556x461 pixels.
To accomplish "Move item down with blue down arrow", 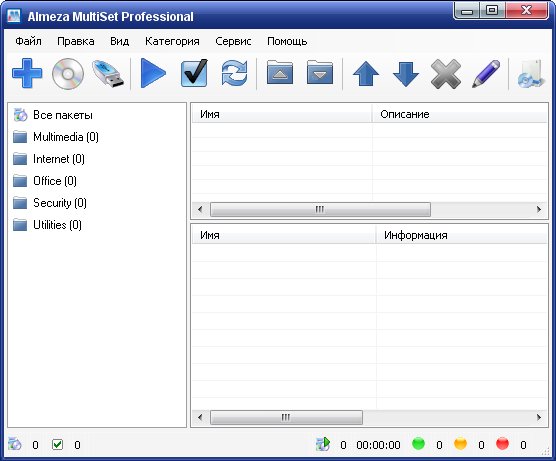I will point(406,74).
